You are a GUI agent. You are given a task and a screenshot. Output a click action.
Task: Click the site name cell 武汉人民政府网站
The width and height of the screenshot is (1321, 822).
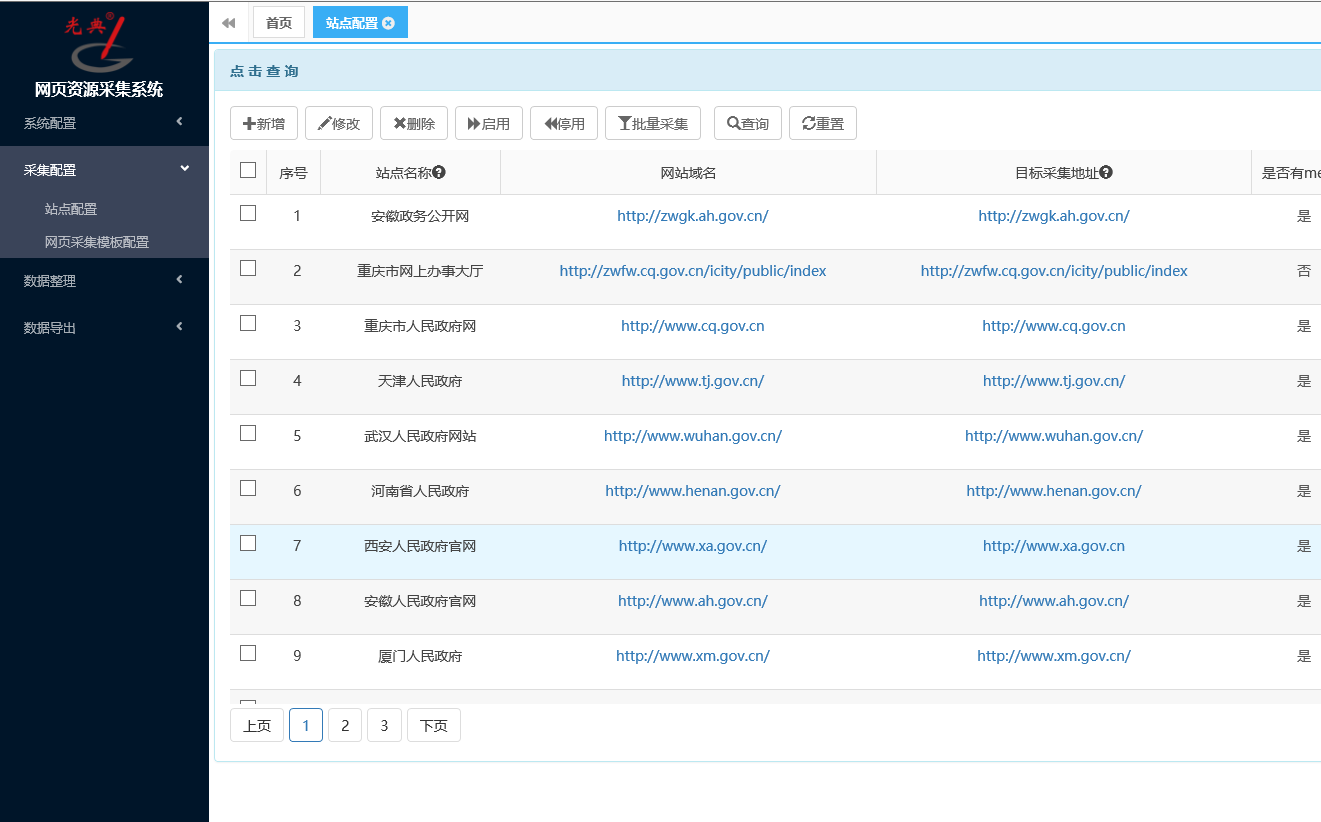[420, 436]
